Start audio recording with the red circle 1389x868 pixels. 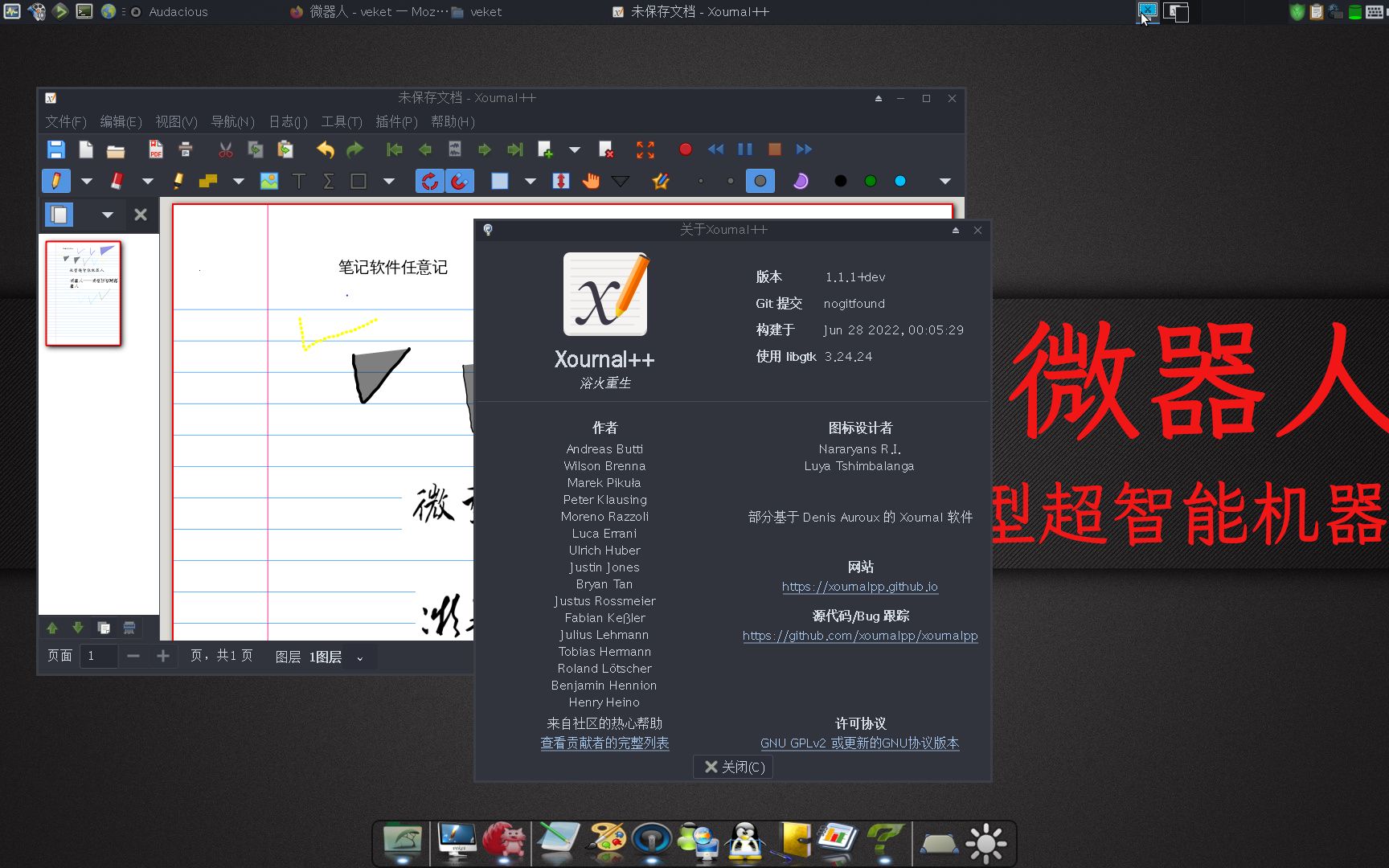[x=686, y=149]
